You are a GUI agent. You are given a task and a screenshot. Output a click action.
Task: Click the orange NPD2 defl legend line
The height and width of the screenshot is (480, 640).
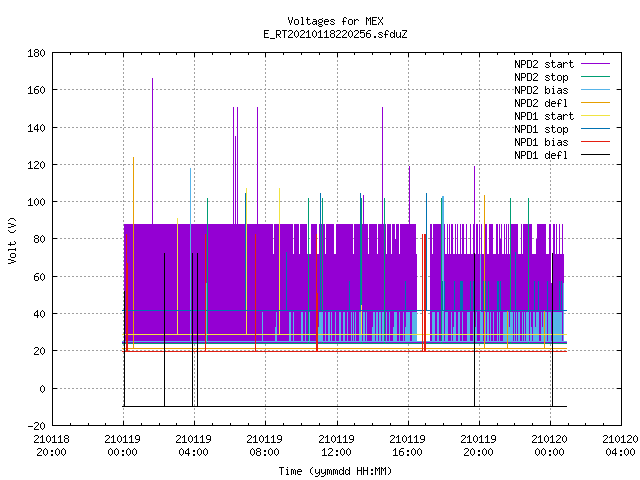point(595,103)
